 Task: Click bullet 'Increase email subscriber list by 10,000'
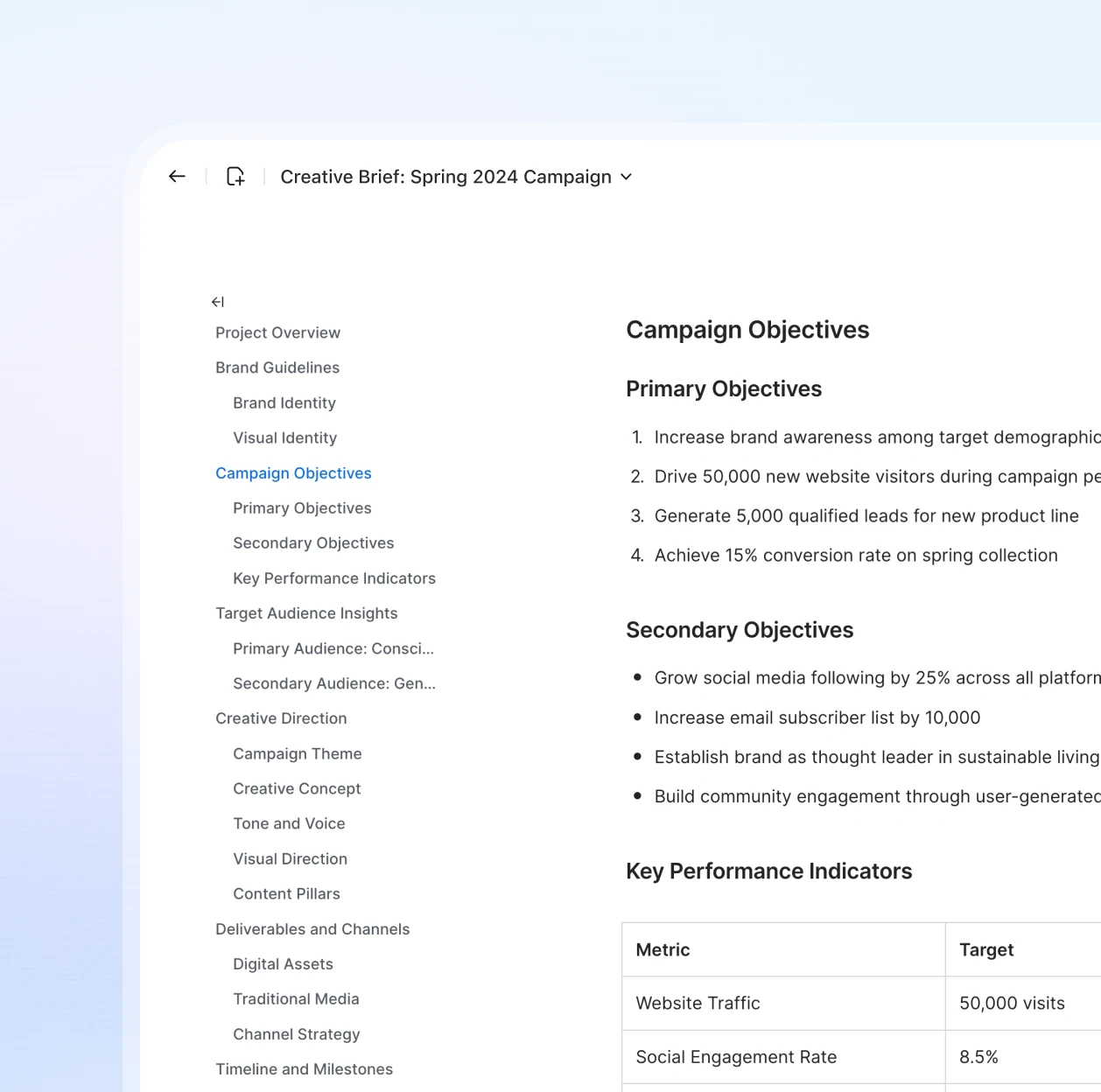click(x=817, y=717)
